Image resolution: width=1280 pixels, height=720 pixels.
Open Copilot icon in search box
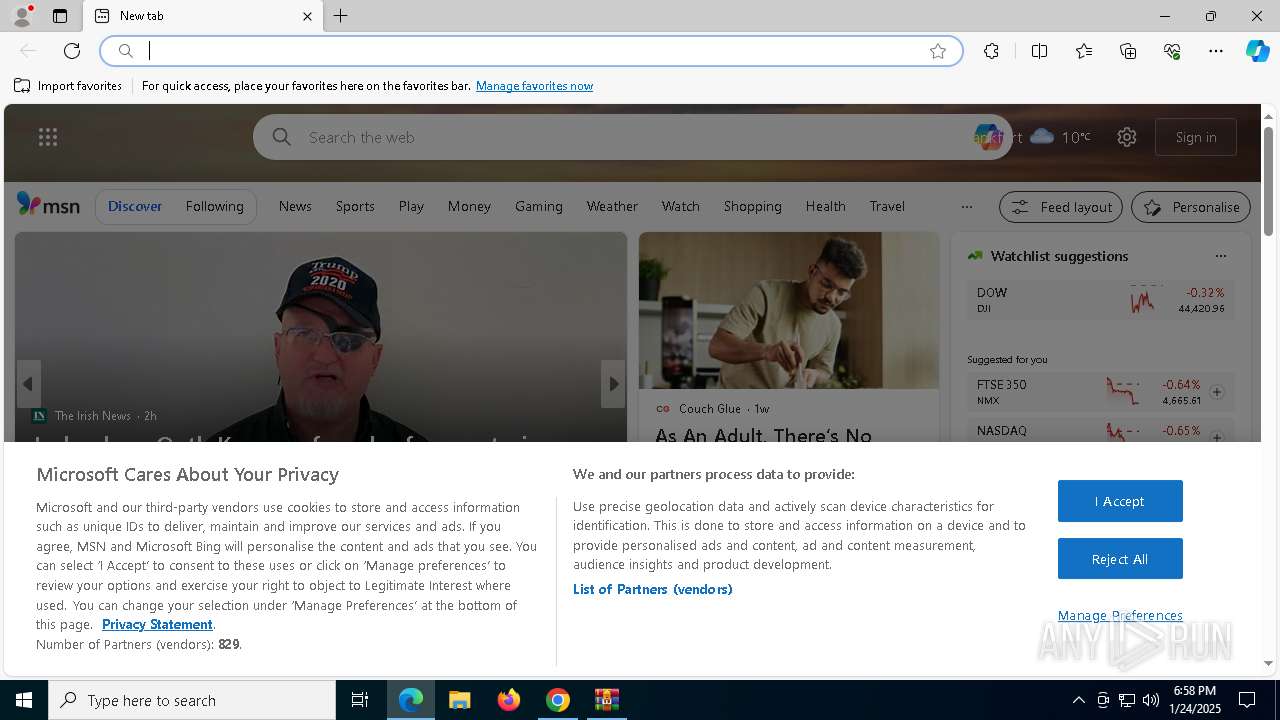pos(987,137)
